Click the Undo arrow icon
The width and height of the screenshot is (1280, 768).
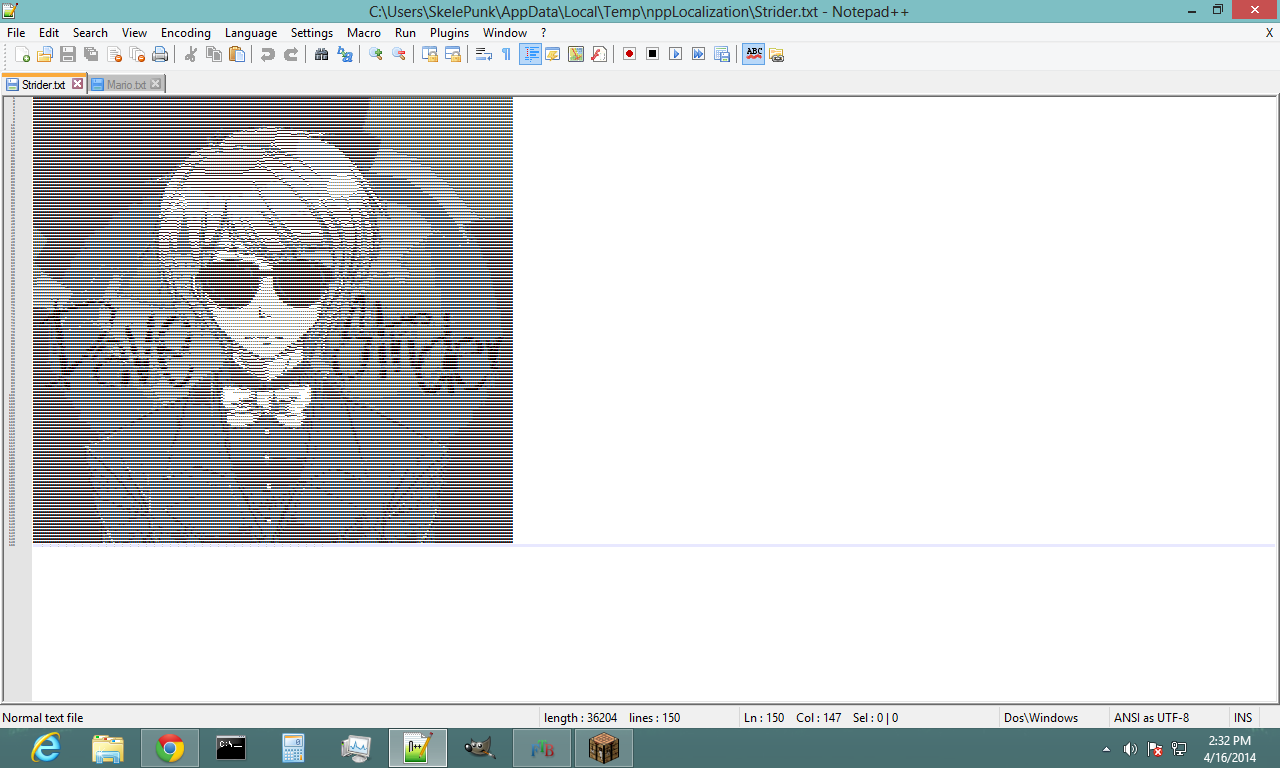(267, 54)
